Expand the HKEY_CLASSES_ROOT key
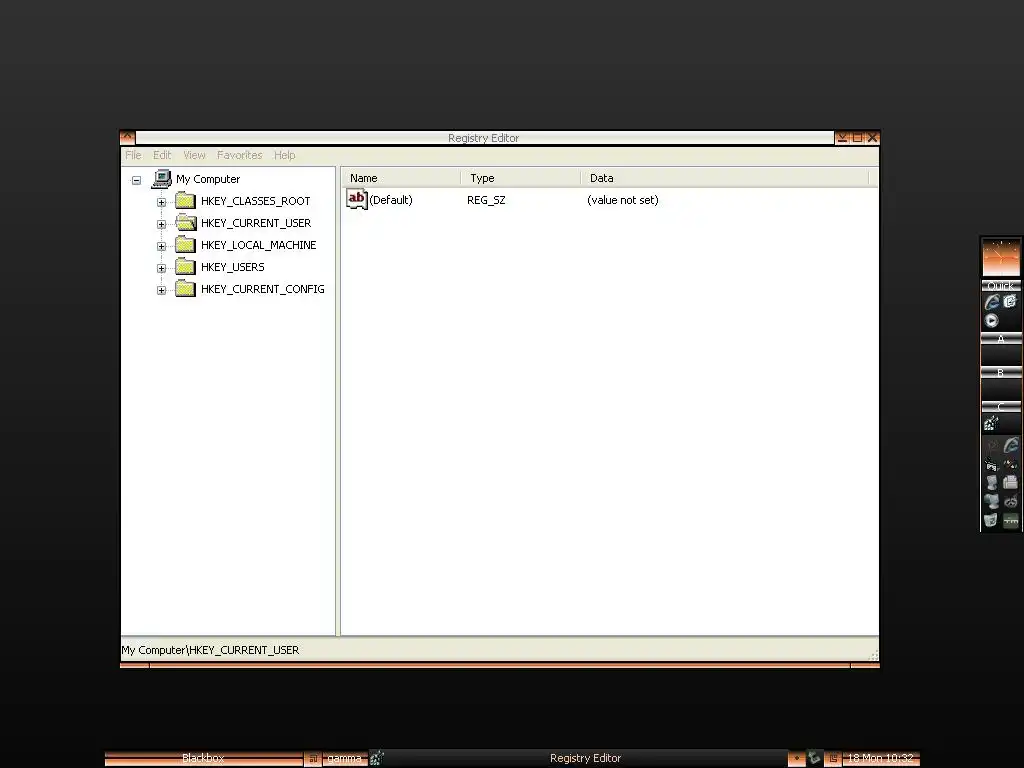 point(161,202)
